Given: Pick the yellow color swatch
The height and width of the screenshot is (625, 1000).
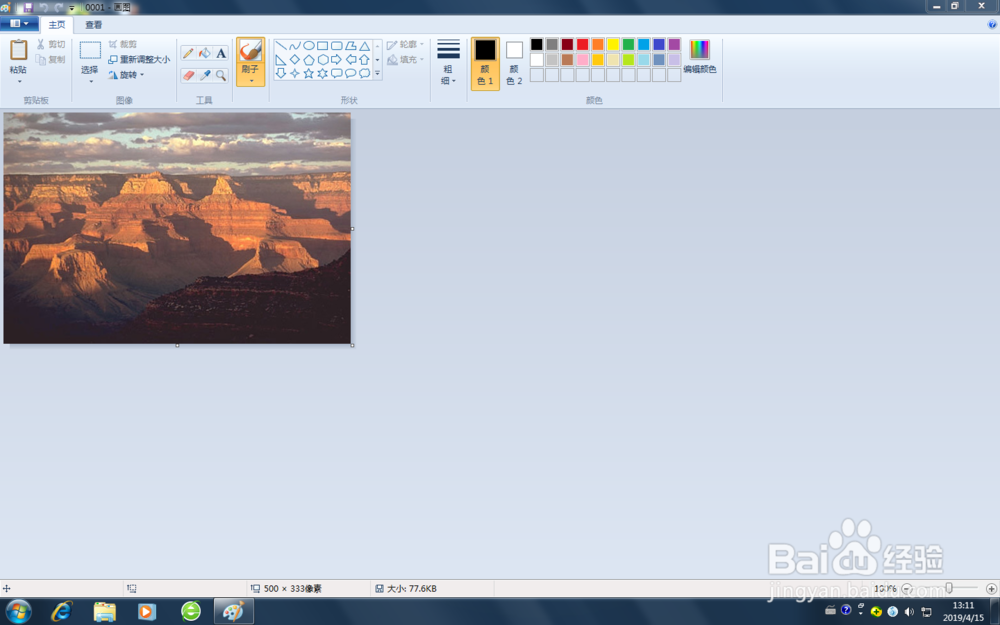Looking at the screenshot, I should click(613, 44).
